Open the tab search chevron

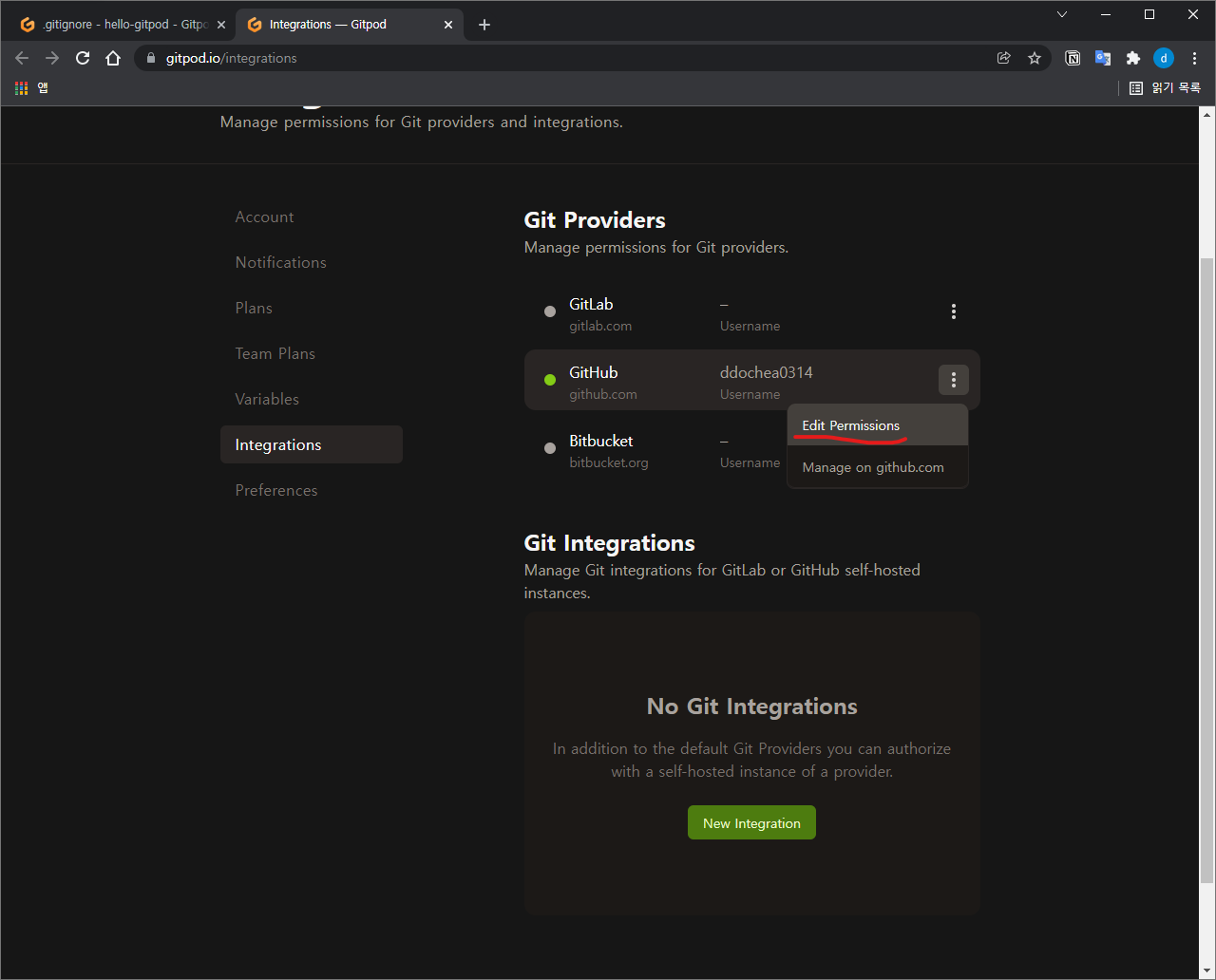coord(1062,14)
